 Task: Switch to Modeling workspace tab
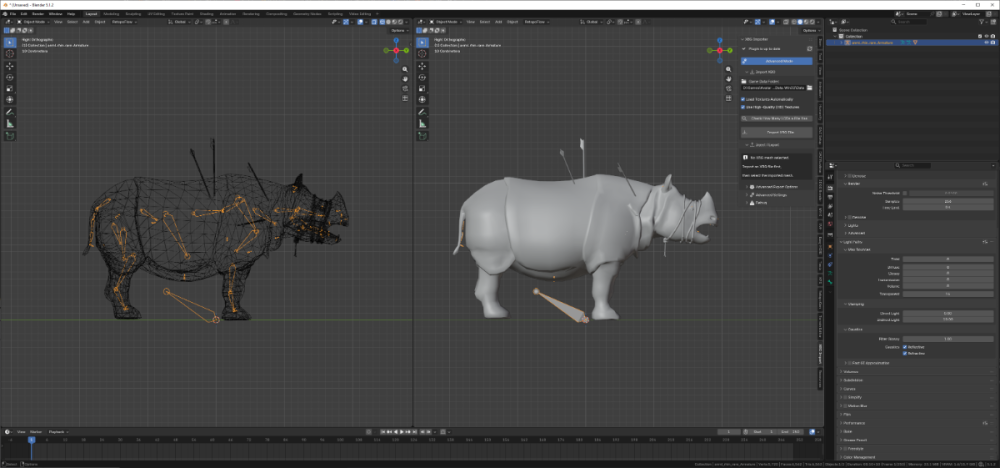click(111, 13)
